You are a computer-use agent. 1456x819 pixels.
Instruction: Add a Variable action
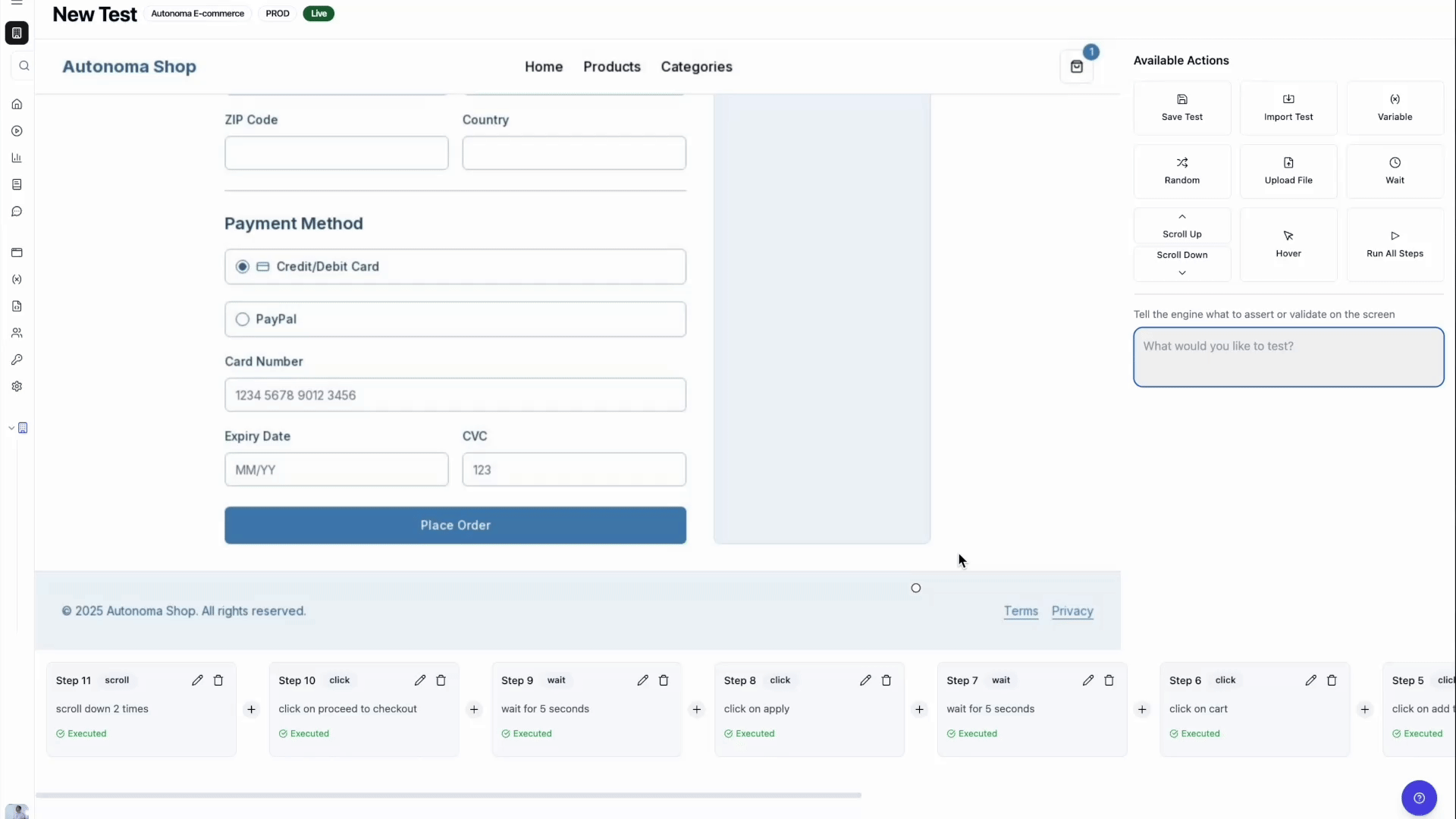click(x=1394, y=108)
